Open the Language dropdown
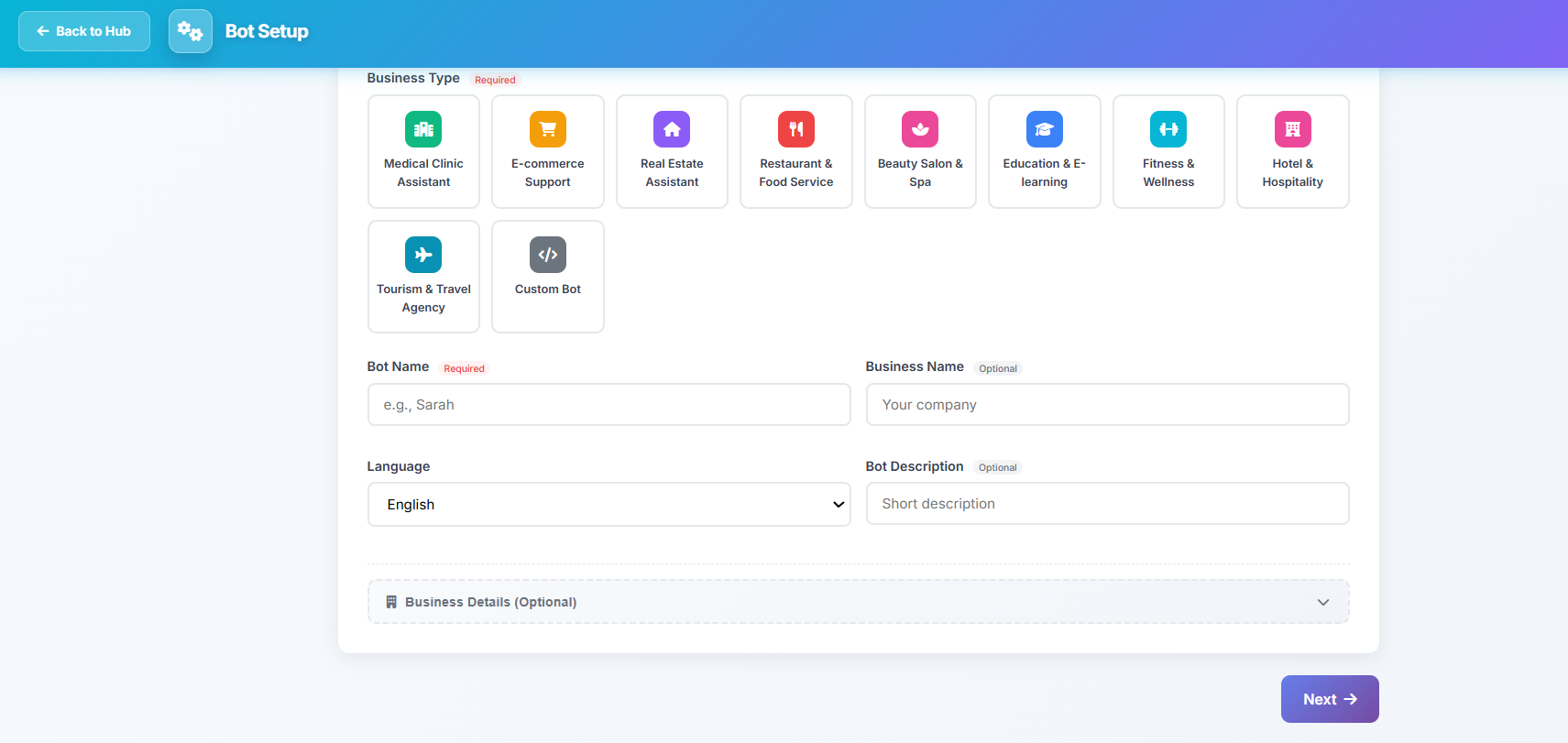 coord(609,505)
